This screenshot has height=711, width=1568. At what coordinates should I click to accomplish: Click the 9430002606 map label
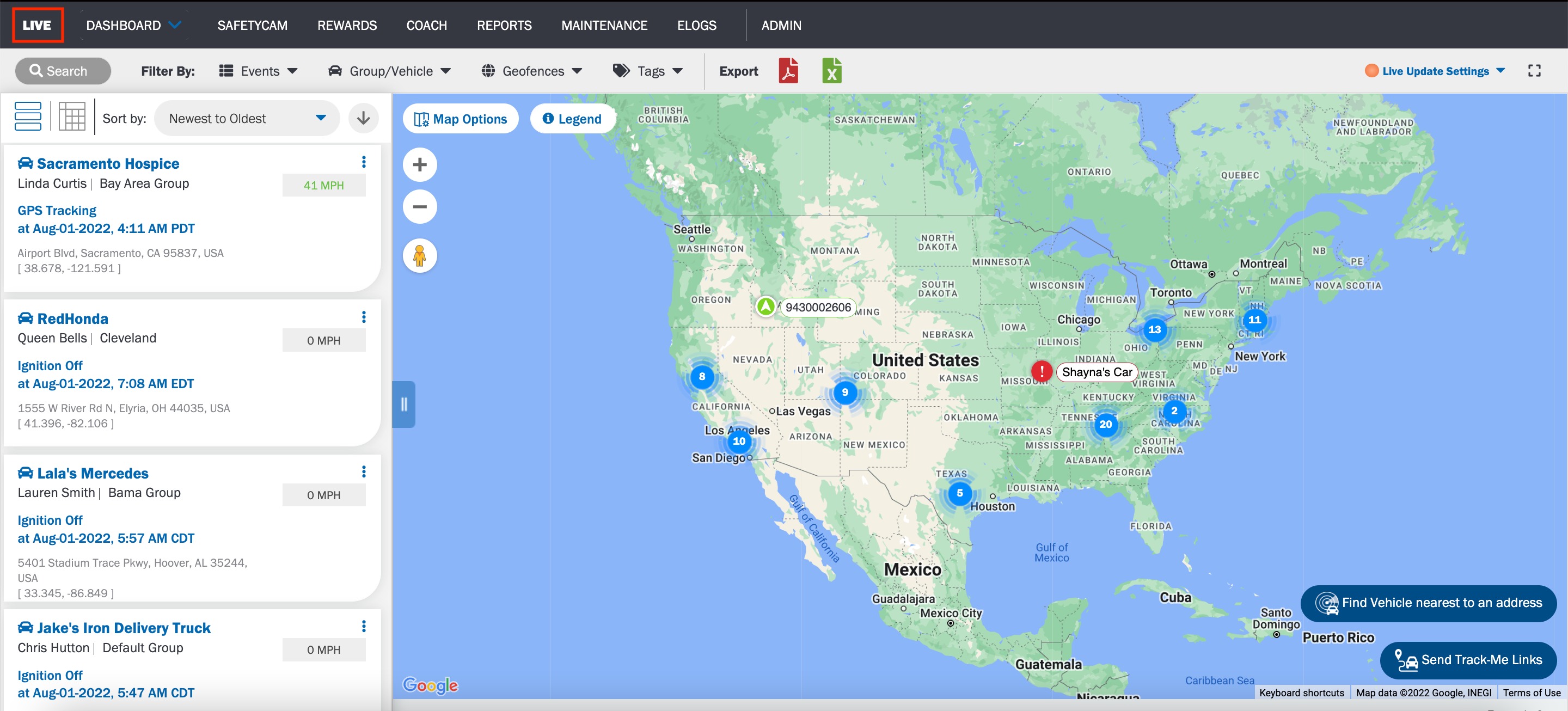(x=818, y=308)
